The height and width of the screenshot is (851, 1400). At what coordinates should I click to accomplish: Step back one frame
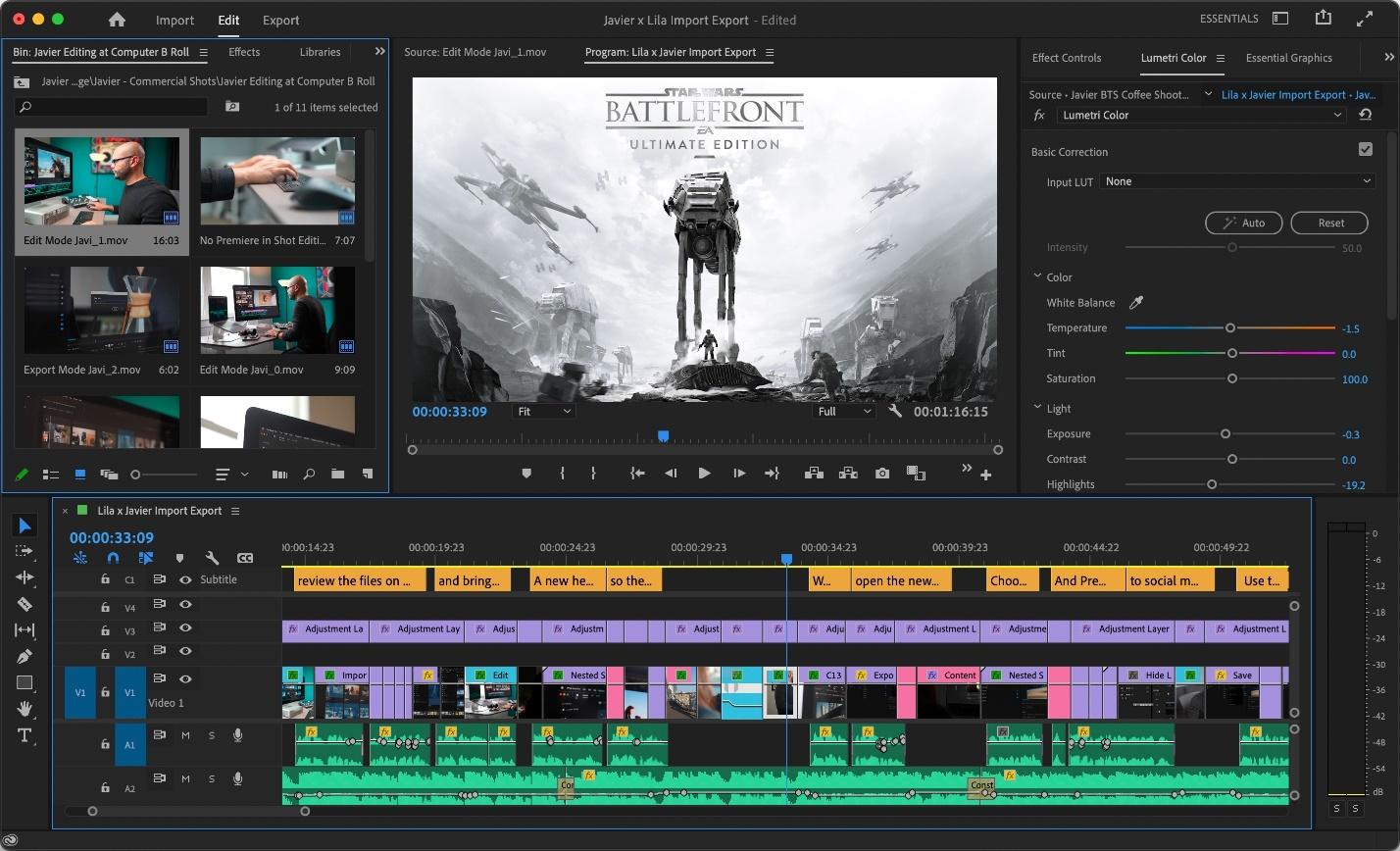(x=671, y=473)
